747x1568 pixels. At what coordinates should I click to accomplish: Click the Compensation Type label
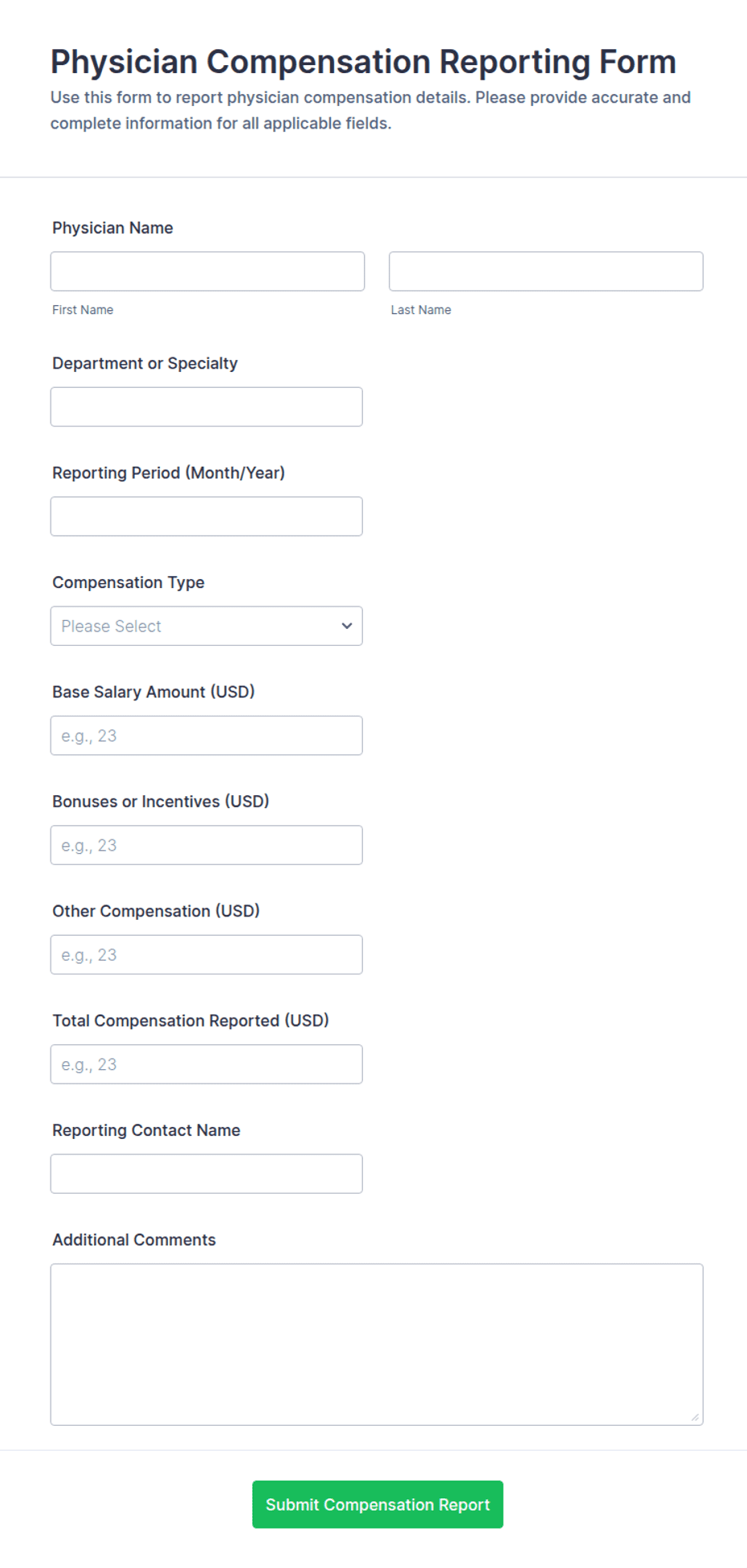pyautogui.click(x=129, y=582)
